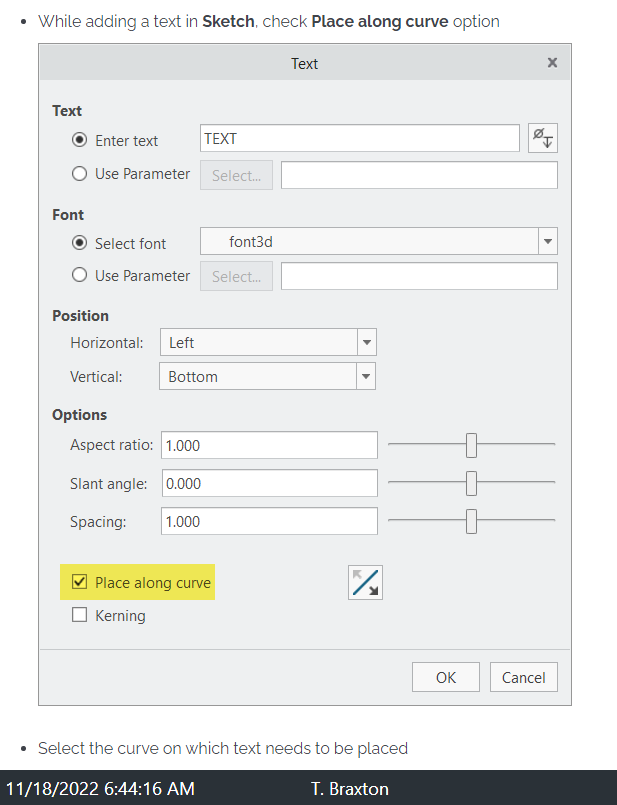Click the Spacing slider handle
The width and height of the screenshot is (617, 805).
click(471, 521)
